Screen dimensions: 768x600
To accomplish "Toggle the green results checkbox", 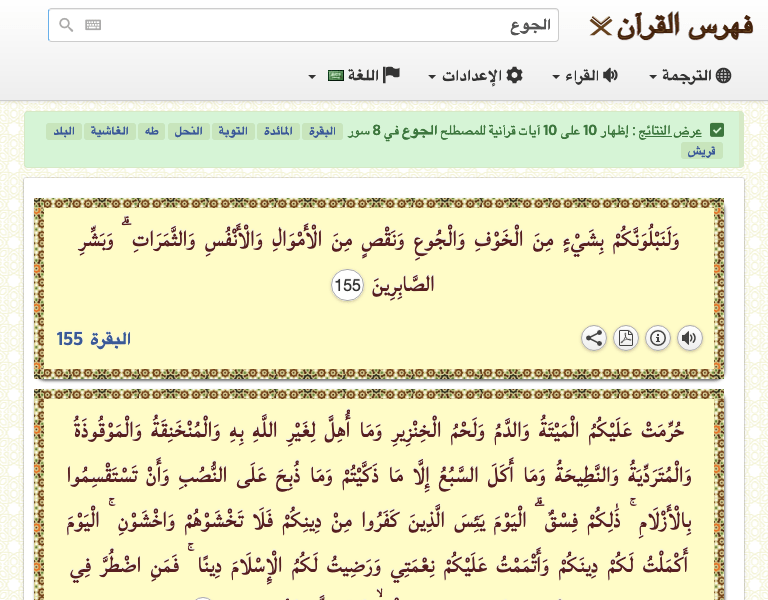I will (x=717, y=131).
